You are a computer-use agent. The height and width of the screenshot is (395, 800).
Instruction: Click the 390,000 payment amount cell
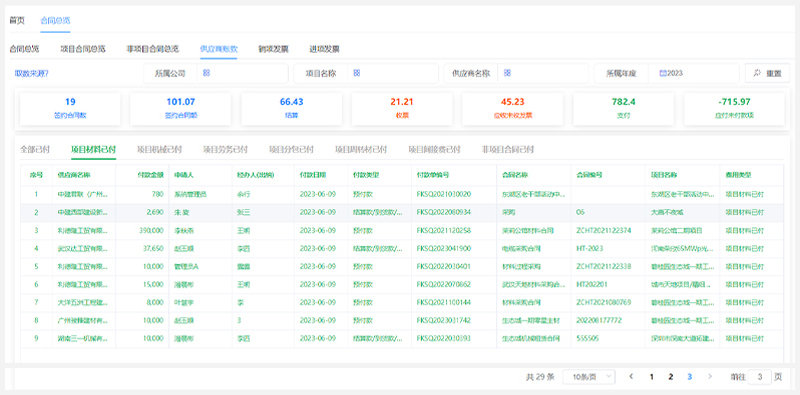151,230
